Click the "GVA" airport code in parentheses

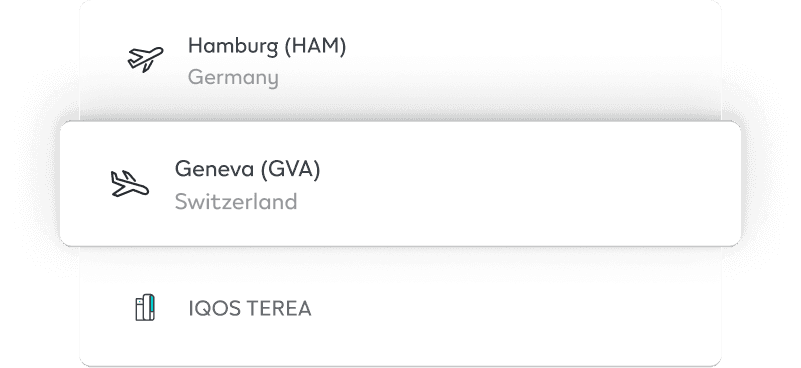(x=291, y=169)
